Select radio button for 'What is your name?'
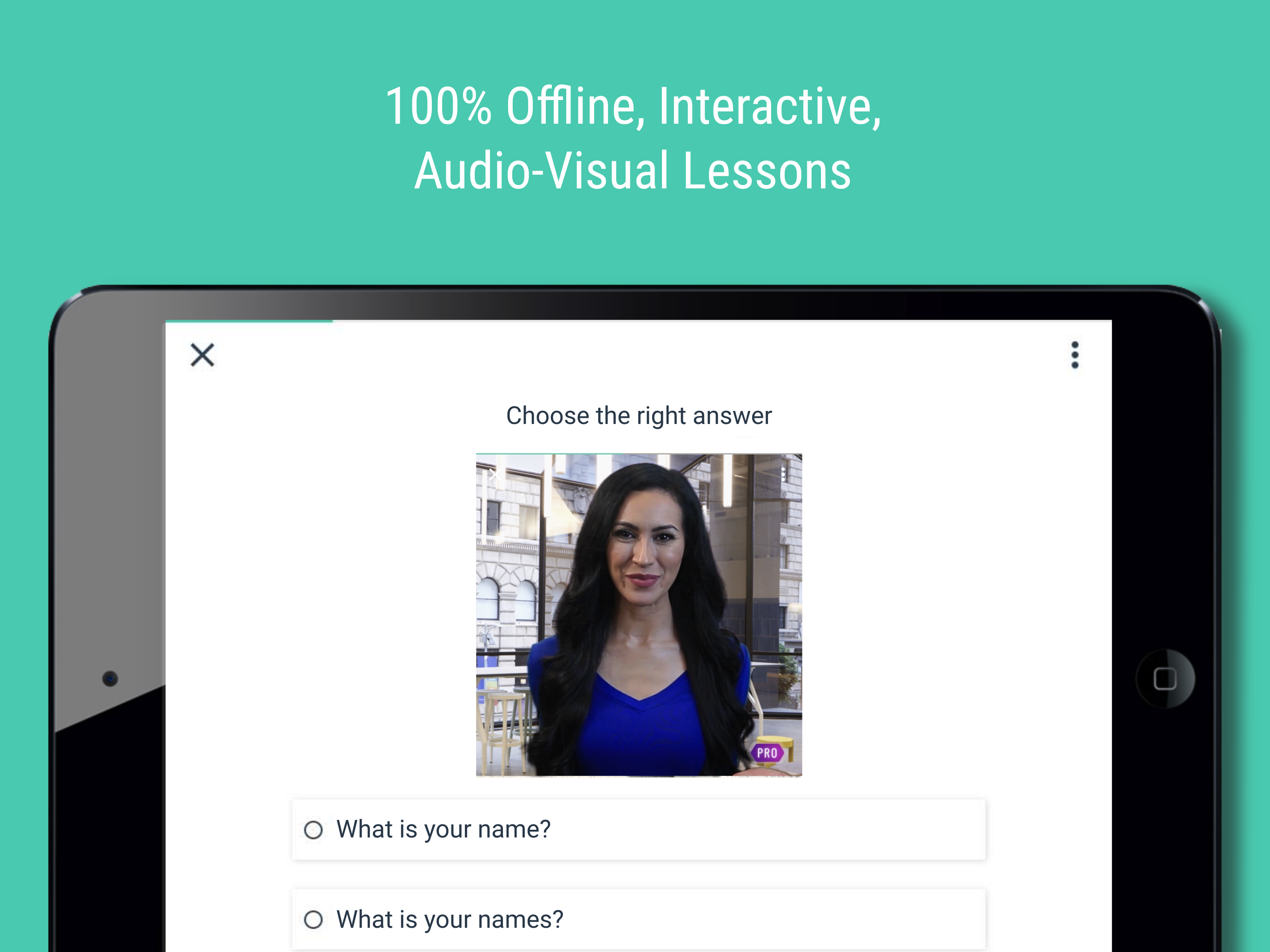Screen dimensions: 1270x952 tap(313, 830)
